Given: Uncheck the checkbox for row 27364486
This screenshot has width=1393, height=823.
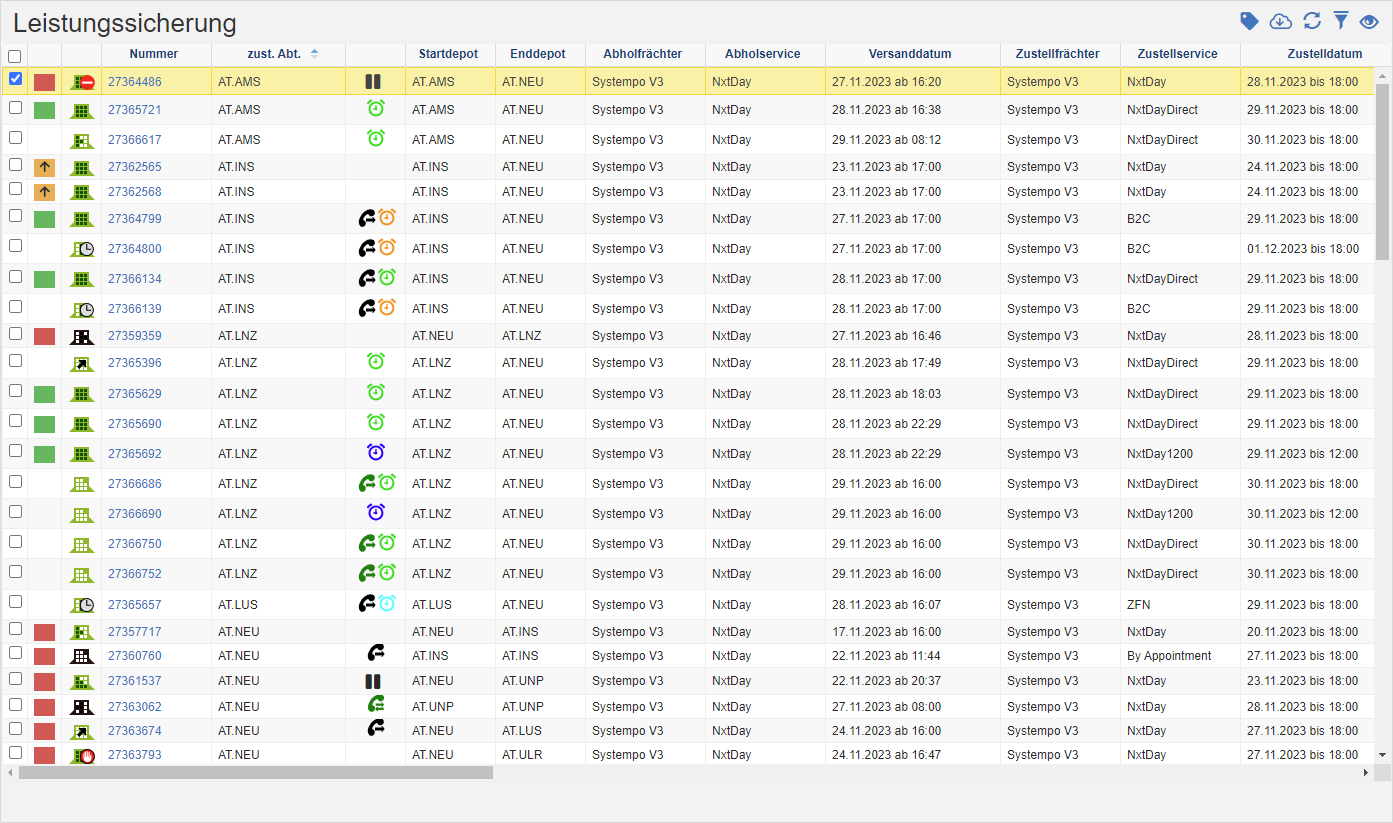Looking at the screenshot, I should click(15, 79).
